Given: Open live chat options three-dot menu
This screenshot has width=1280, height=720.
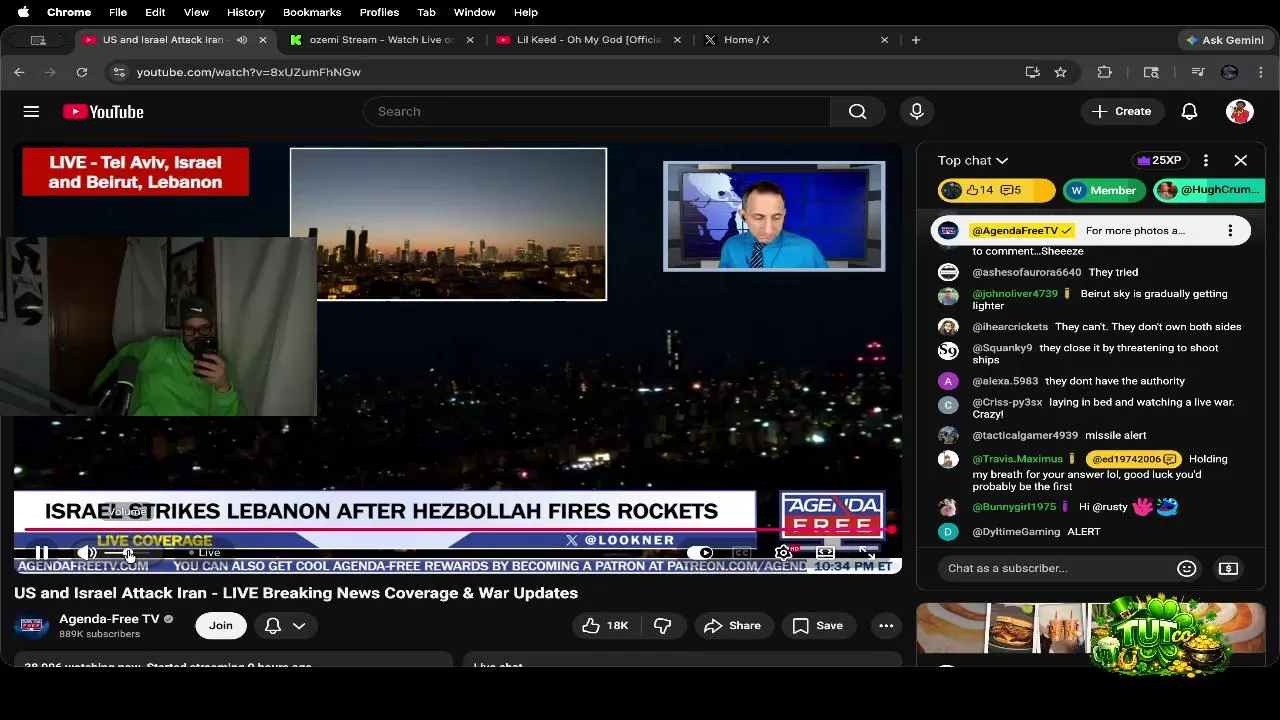Looking at the screenshot, I should [1205, 160].
